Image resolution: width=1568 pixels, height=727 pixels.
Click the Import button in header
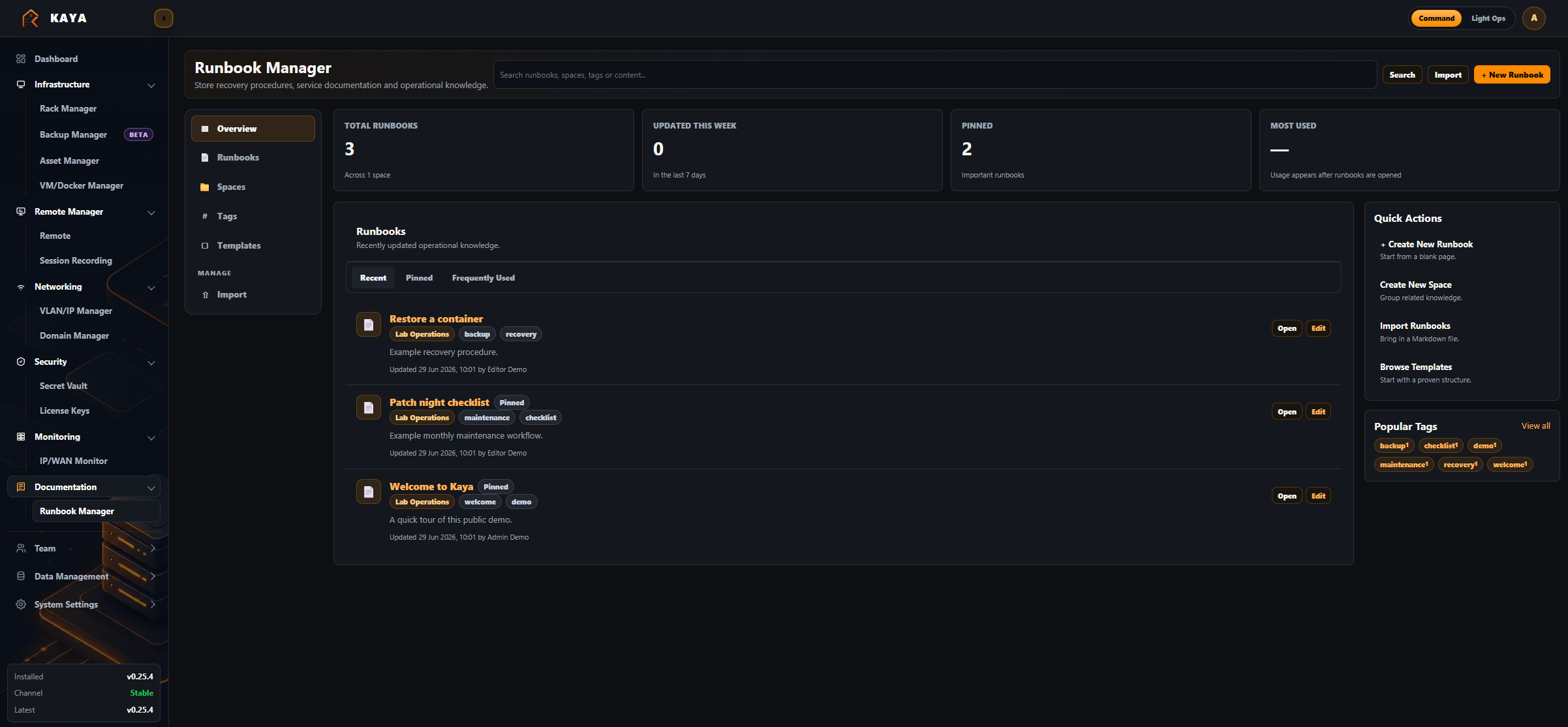tap(1448, 75)
